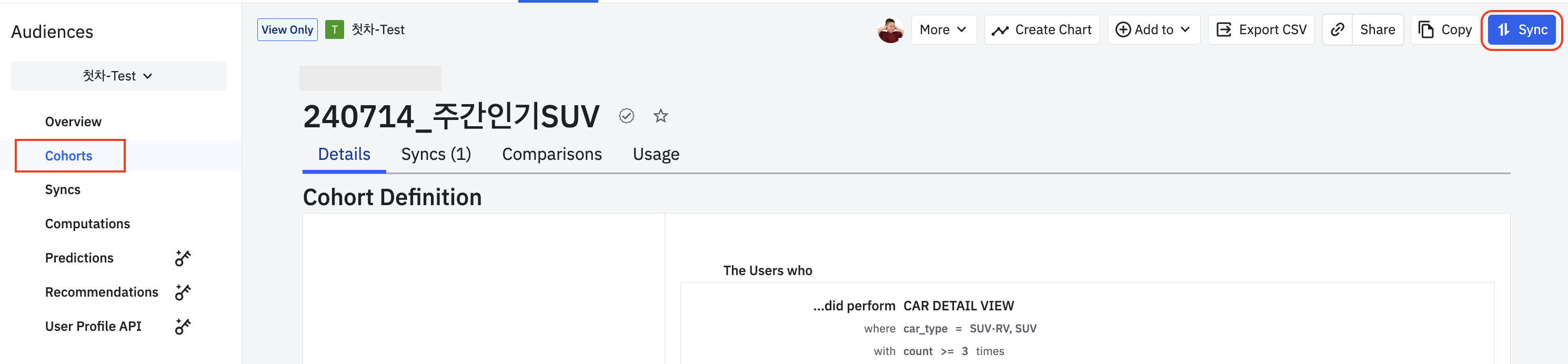The width and height of the screenshot is (1568, 364).
Task: Click the CAR DETAIL VIEW event name
Action: (x=958, y=306)
